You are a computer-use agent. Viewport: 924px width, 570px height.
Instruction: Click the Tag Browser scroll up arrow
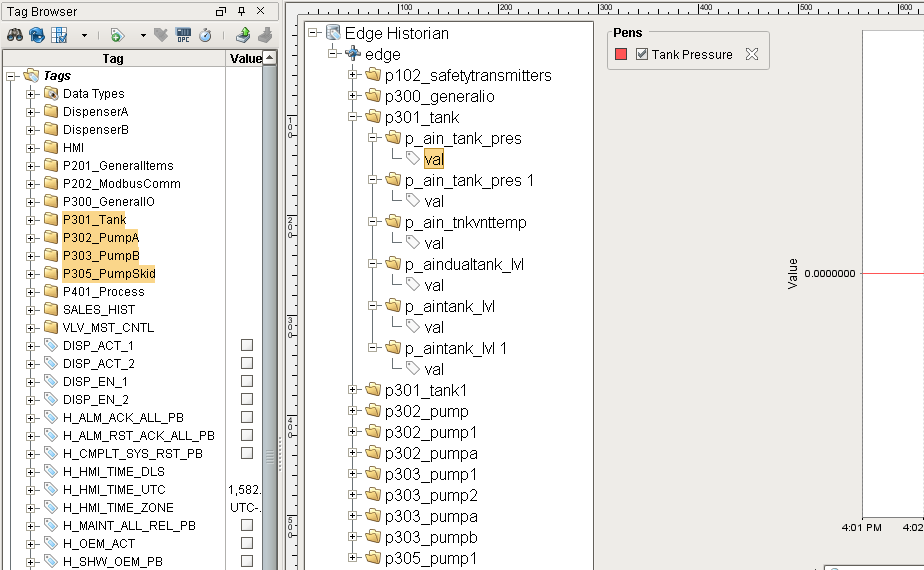(269, 57)
